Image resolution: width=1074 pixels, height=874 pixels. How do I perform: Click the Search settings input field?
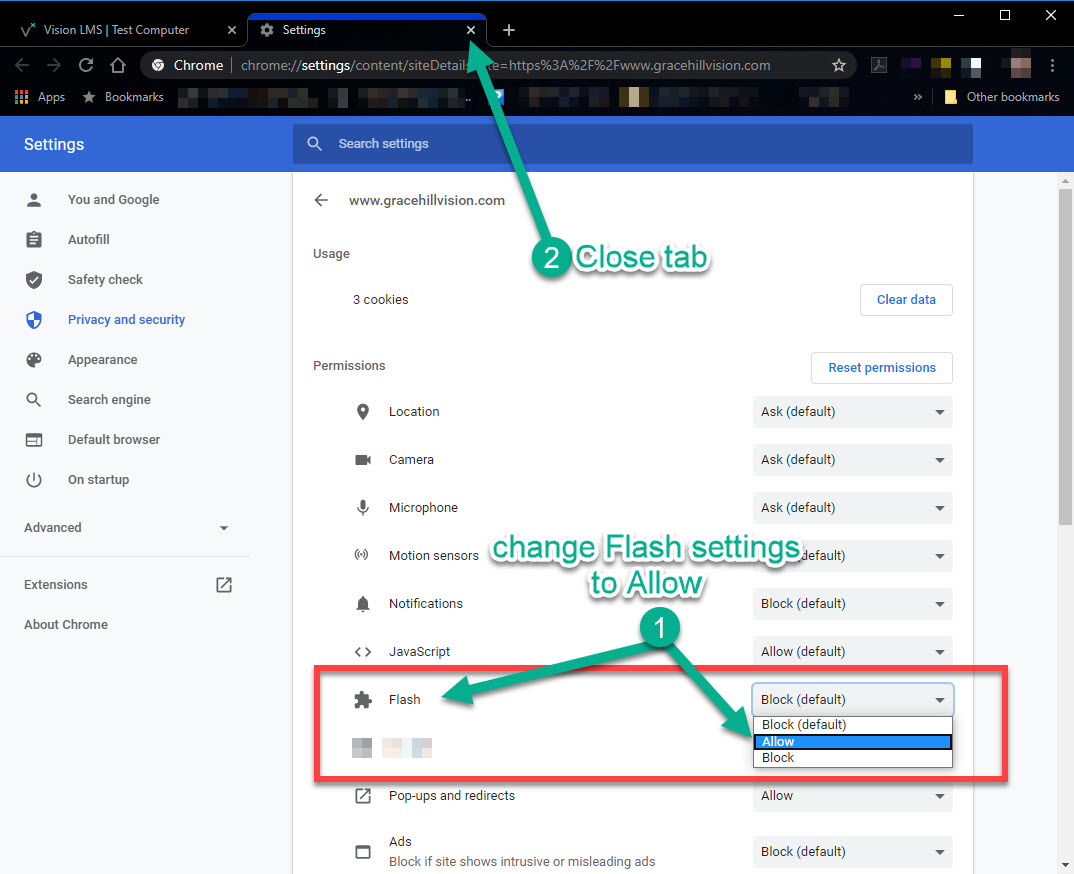pyautogui.click(x=632, y=144)
